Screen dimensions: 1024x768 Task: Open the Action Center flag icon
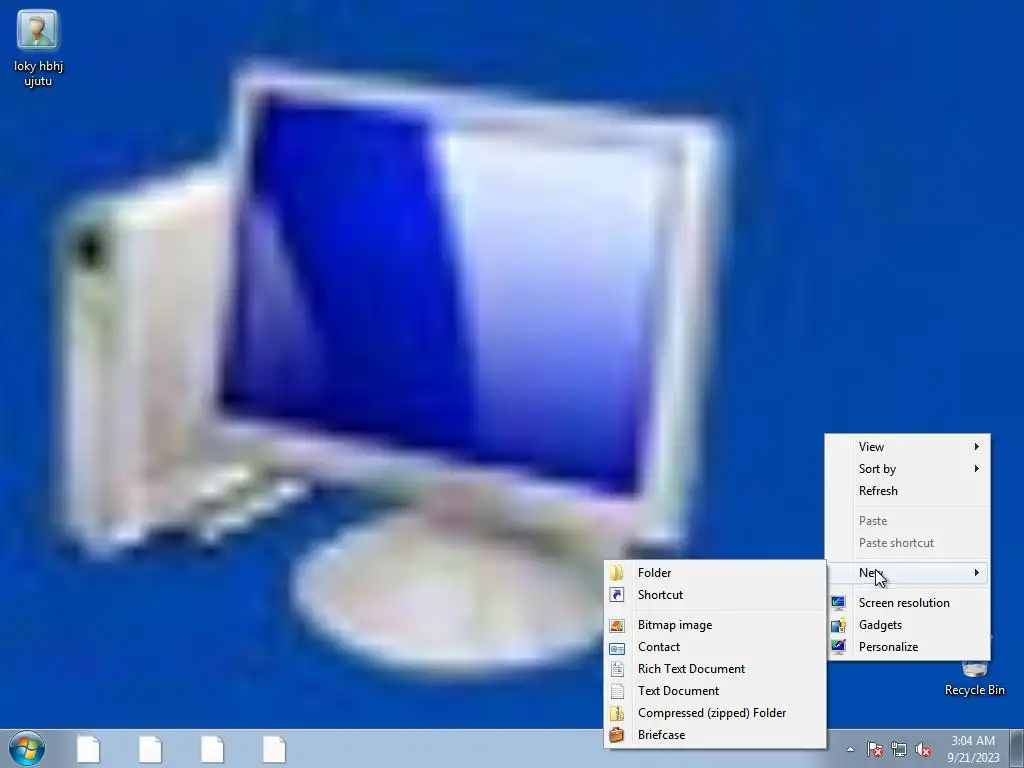click(x=875, y=749)
